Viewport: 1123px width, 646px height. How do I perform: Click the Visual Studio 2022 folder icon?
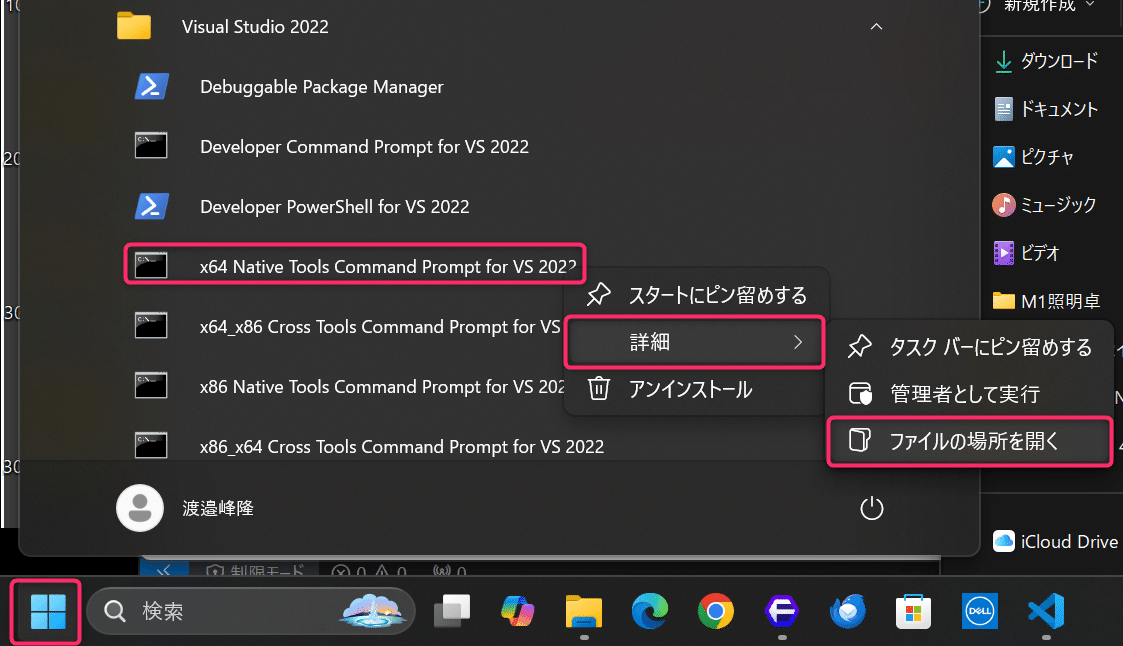pos(134,26)
